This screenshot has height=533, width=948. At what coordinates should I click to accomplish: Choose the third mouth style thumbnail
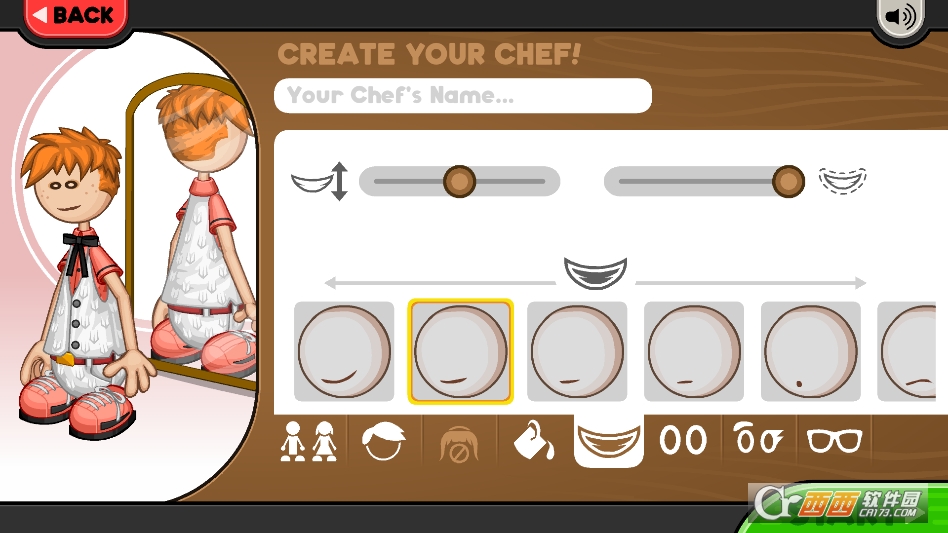pyautogui.click(x=577, y=351)
